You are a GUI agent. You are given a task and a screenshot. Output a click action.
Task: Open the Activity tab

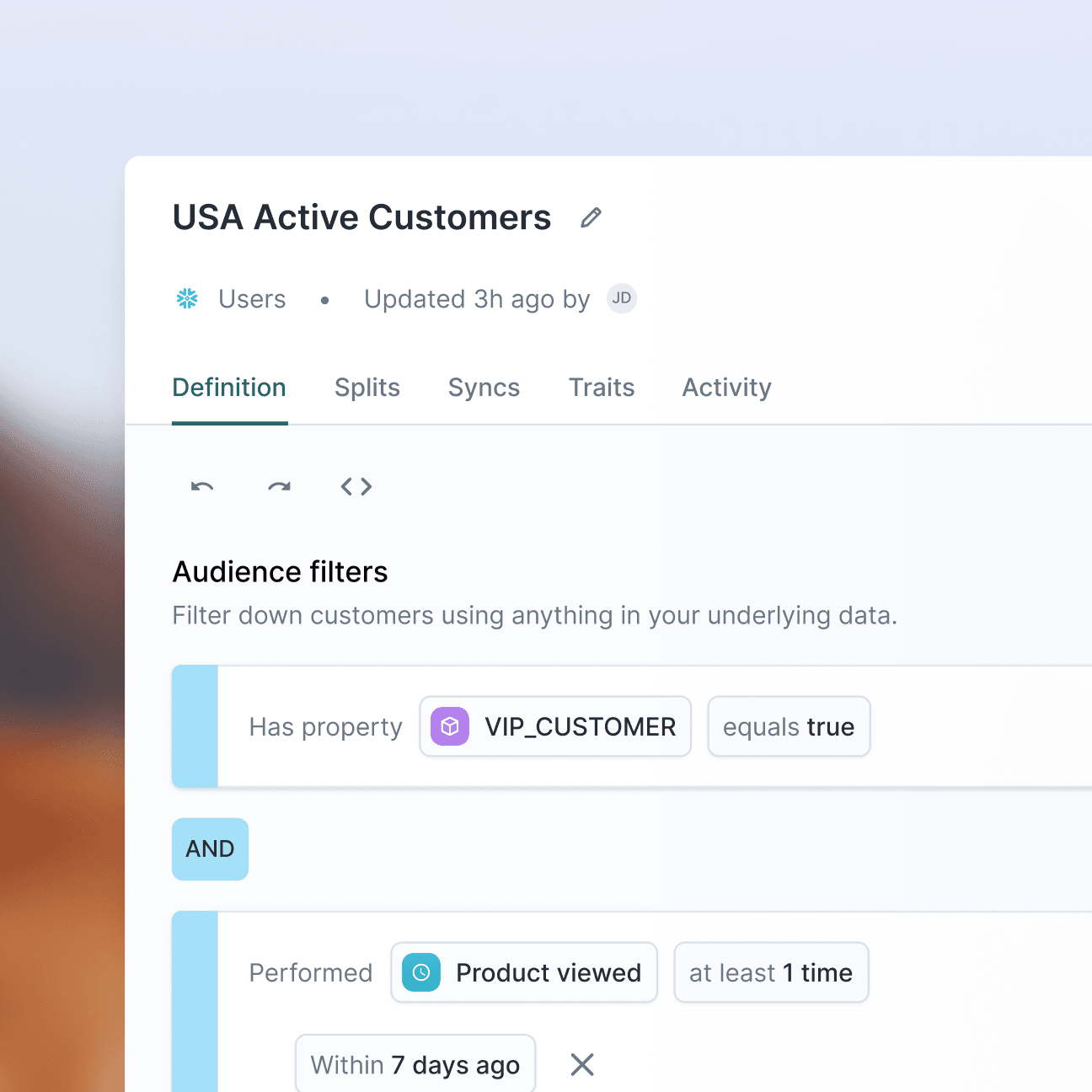[726, 388]
